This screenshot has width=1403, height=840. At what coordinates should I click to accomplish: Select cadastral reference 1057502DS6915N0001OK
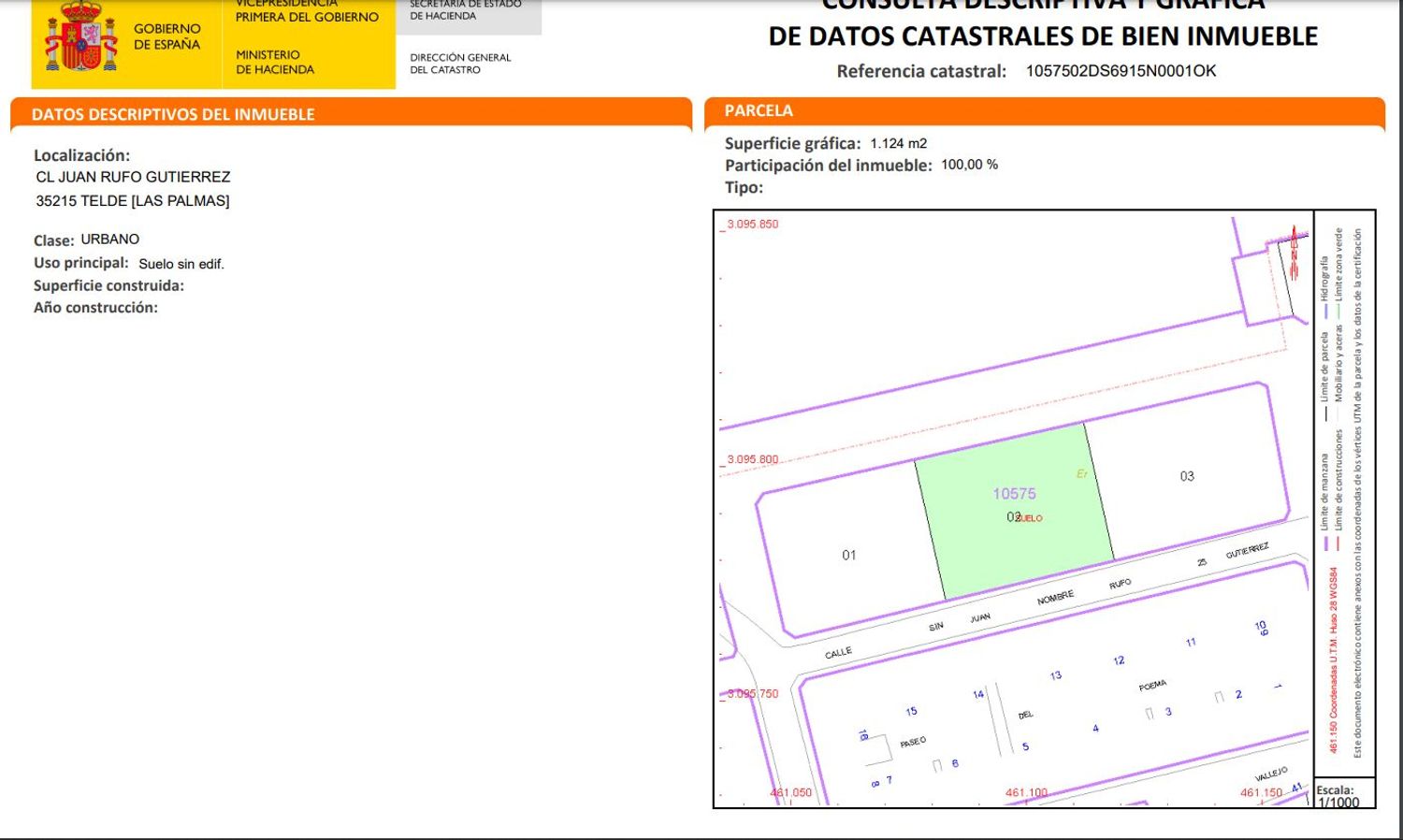coord(1121,71)
